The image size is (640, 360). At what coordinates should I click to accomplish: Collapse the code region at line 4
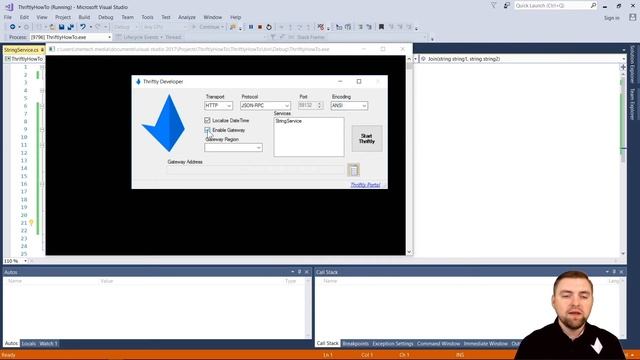tap(42, 91)
